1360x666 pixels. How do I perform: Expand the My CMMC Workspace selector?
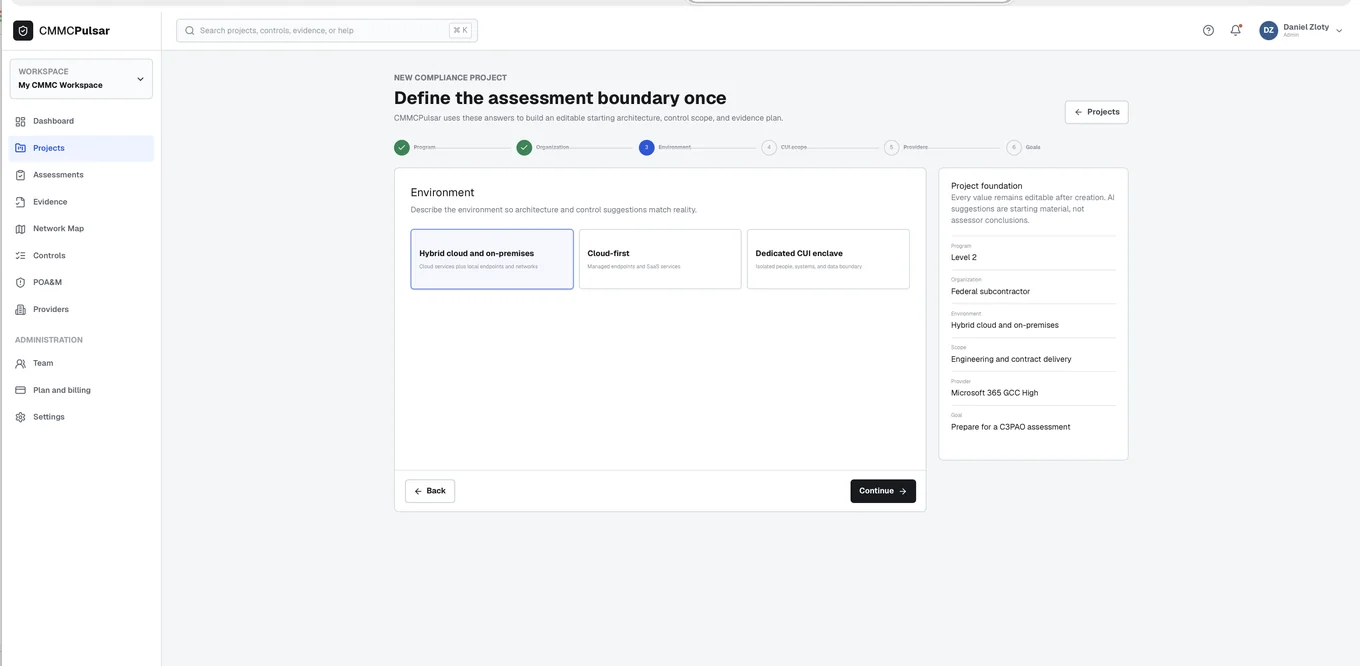(x=81, y=79)
